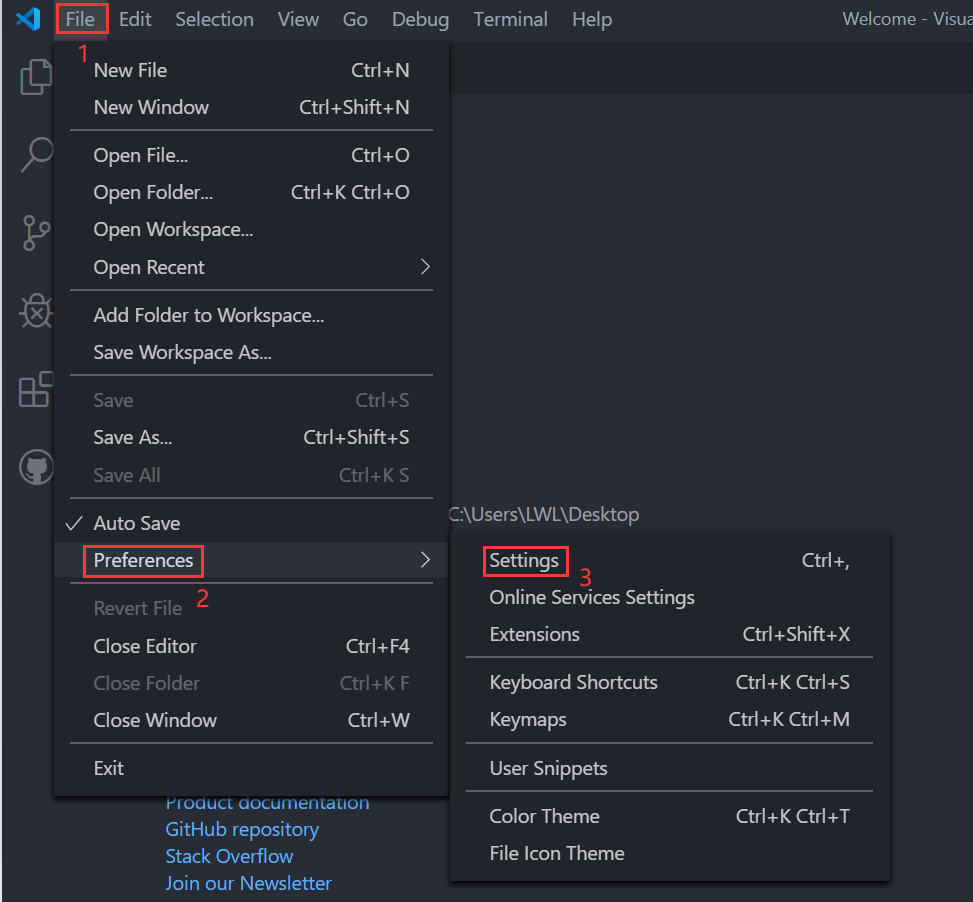Expand the Preferences submenu arrow
This screenshot has width=973, height=902.
[x=425, y=560]
